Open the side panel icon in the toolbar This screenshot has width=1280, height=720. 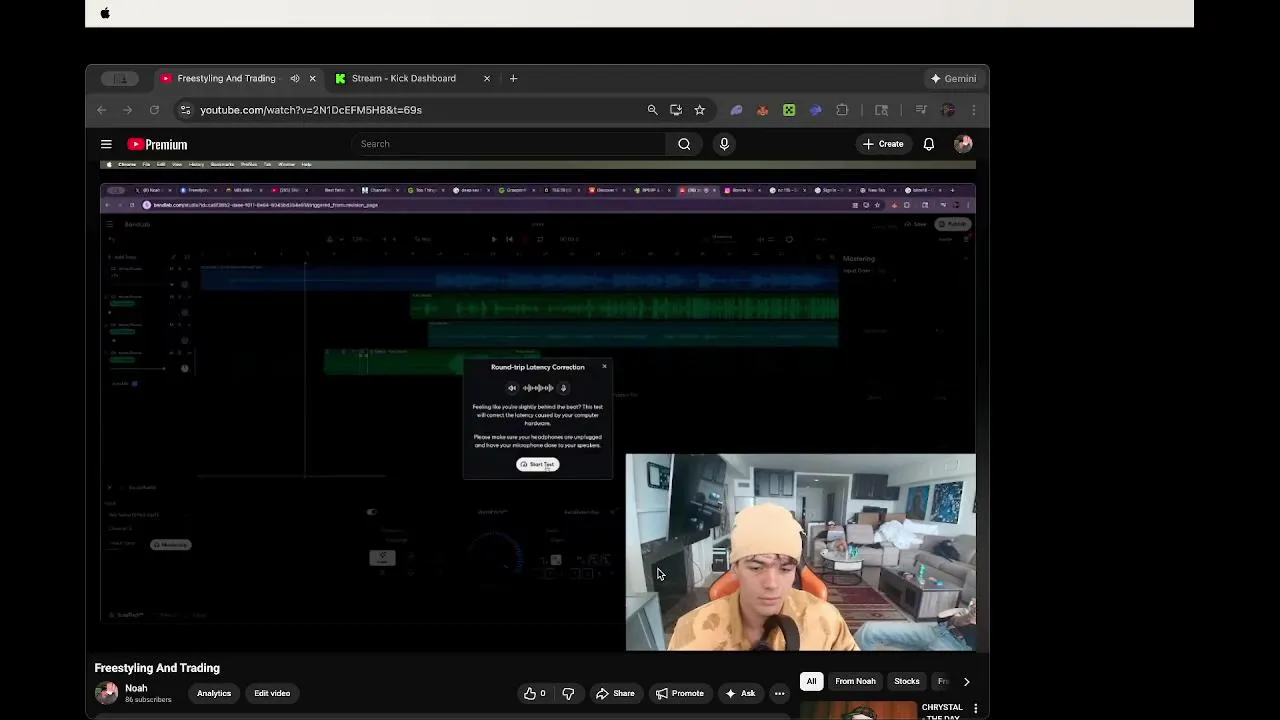pos(881,110)
